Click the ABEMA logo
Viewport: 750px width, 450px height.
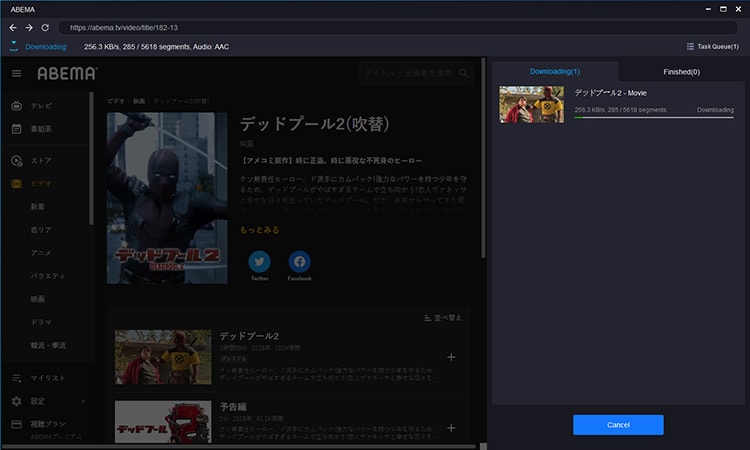click(67, 73)
